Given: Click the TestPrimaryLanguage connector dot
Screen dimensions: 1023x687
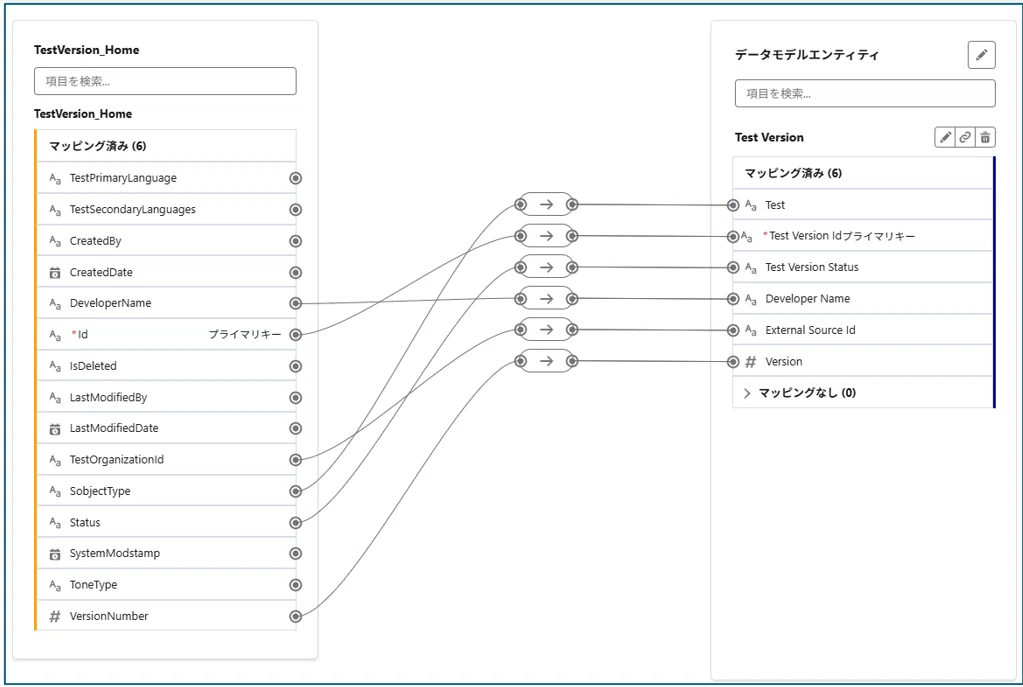Looking at the screenshot, I should pos(296,178).
